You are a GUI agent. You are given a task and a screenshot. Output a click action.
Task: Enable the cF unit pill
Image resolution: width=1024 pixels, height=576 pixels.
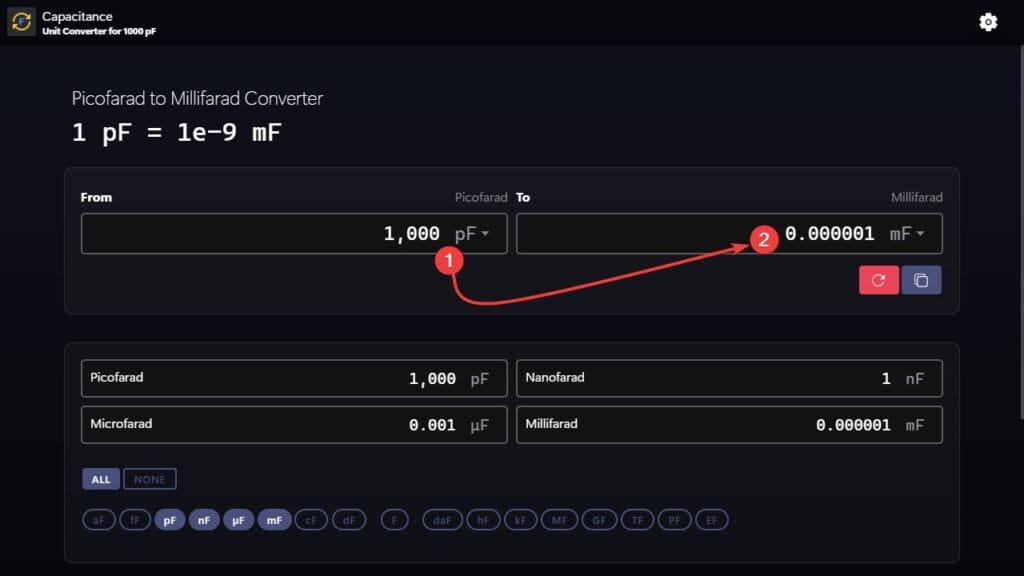pos(311,520)
